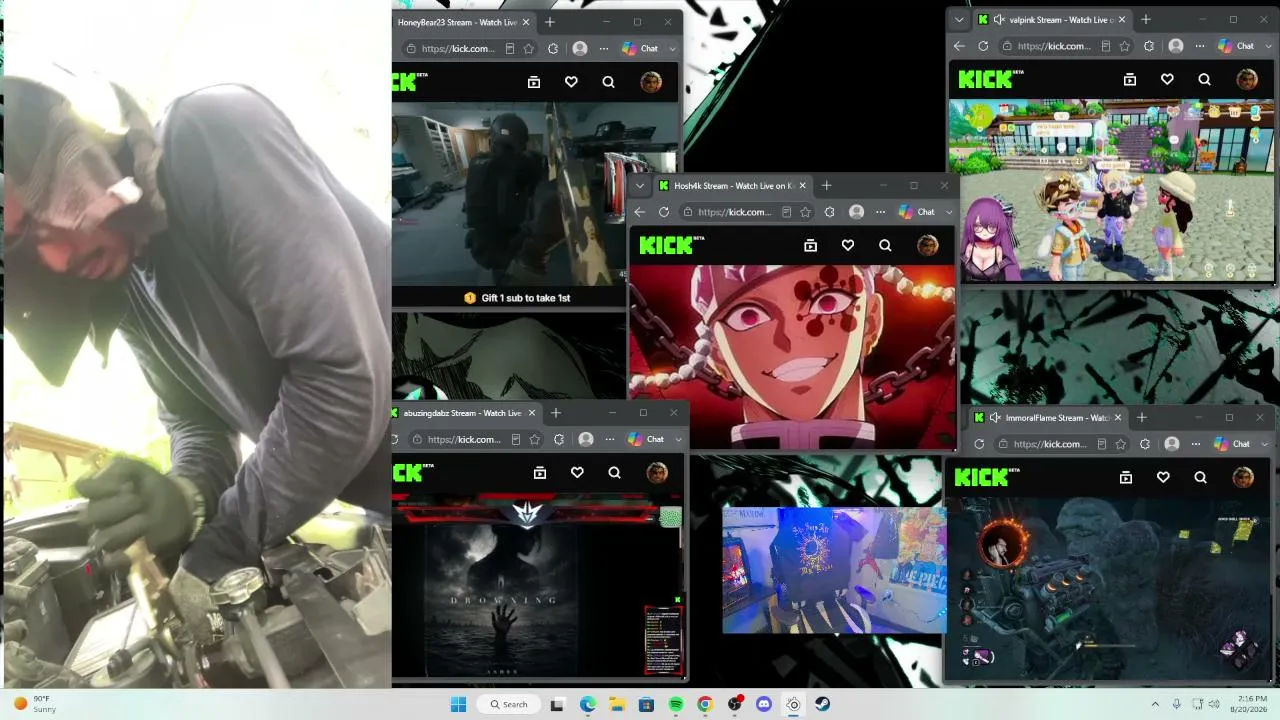Unmute the ImmoralFlame Stream tab audio
The width and height of the screenshot is (1280, 720).
[995, 418]
